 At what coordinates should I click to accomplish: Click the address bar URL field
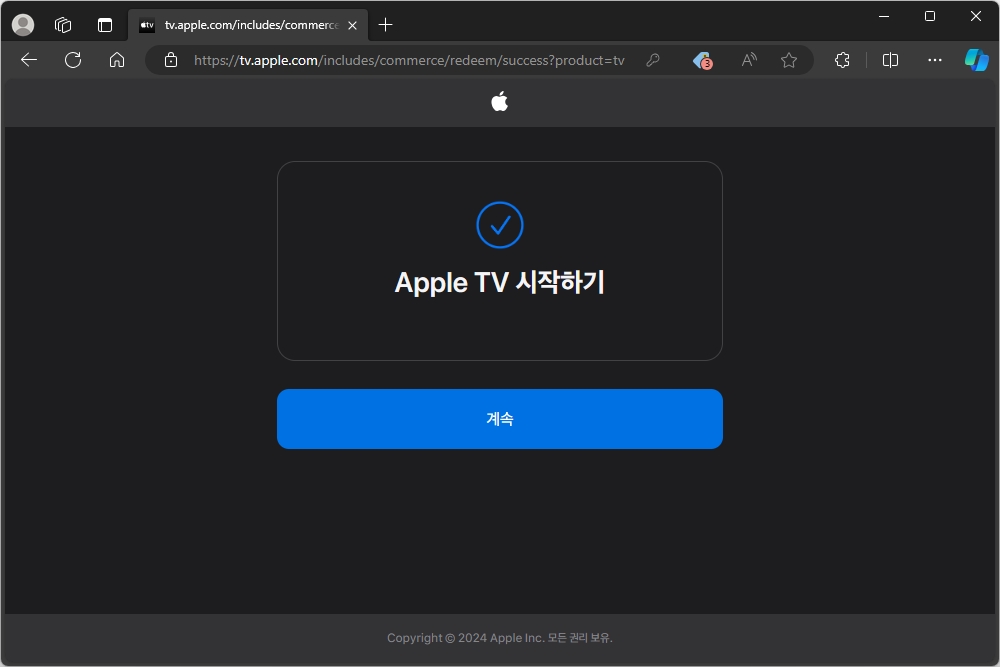tap(409, 60)
